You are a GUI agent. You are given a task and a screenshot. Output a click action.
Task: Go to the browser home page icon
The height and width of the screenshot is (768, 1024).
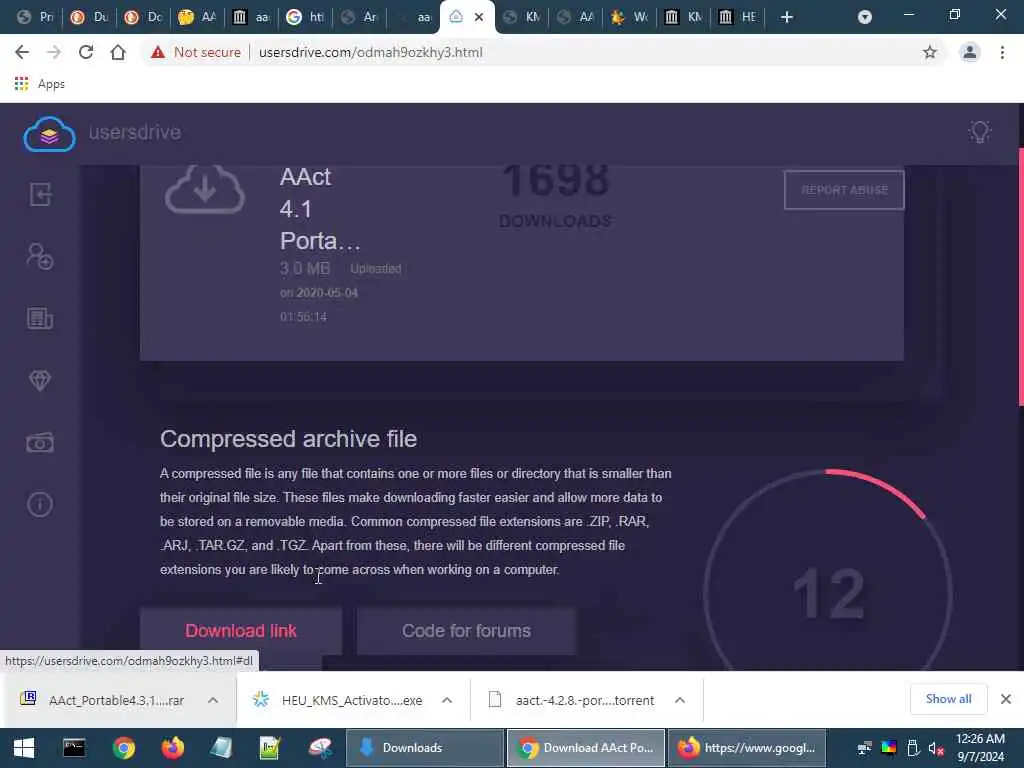click(x=118, y=52)
